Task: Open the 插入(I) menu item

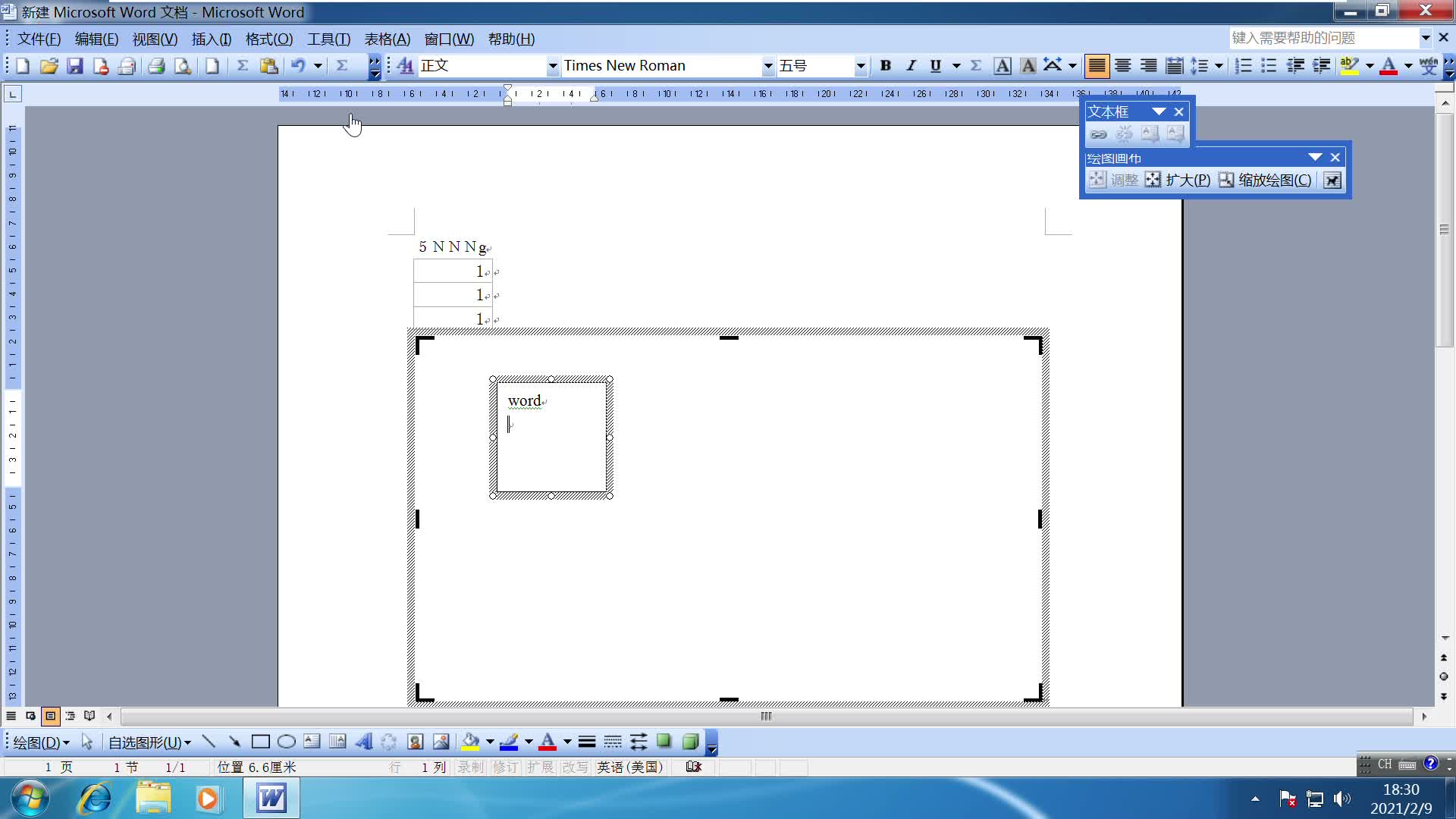Action: pyautogui.click(x=209, y=38)
